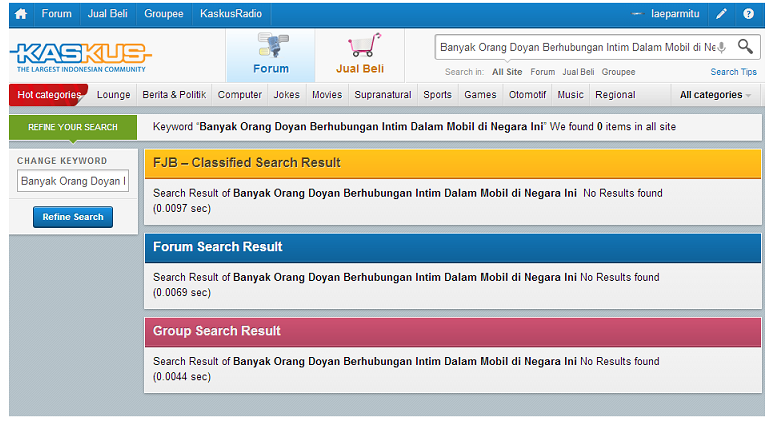The height and width of the screenshot is (427, 775).
Task: Click the Group Search Result header
Action: (453, 332)
